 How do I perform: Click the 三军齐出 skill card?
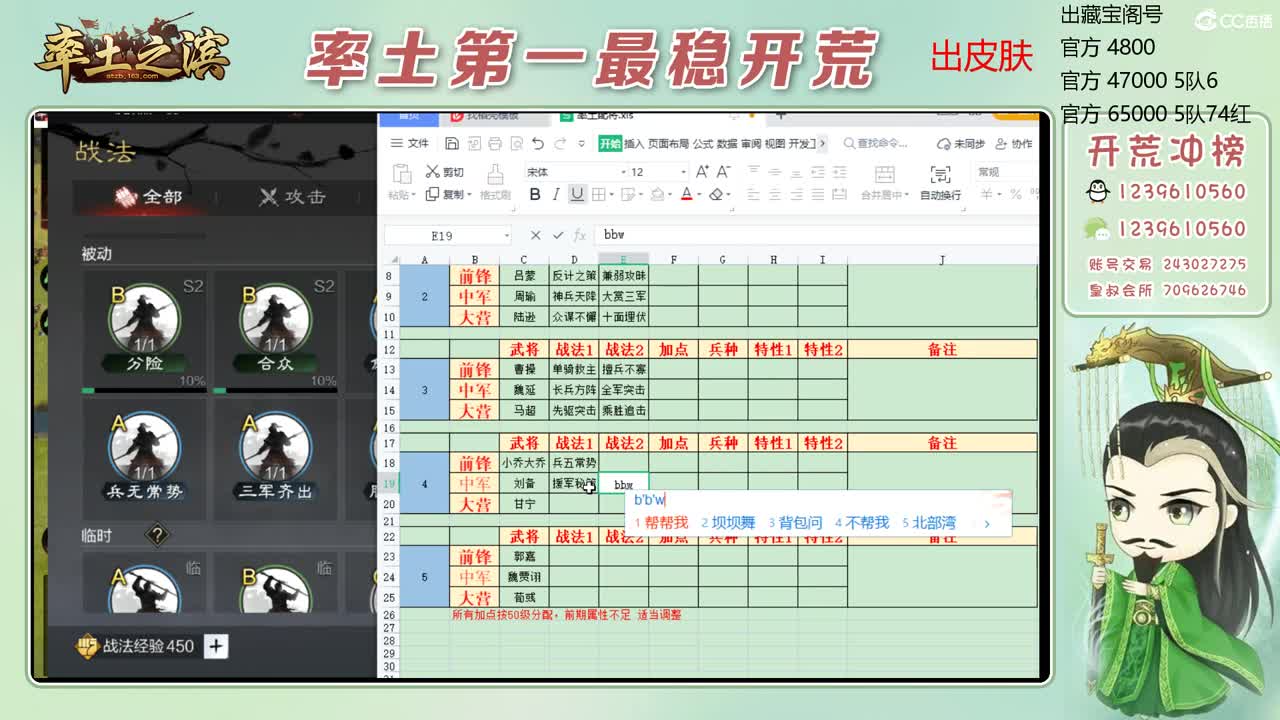pyautogui.click(x=275, y=458)
